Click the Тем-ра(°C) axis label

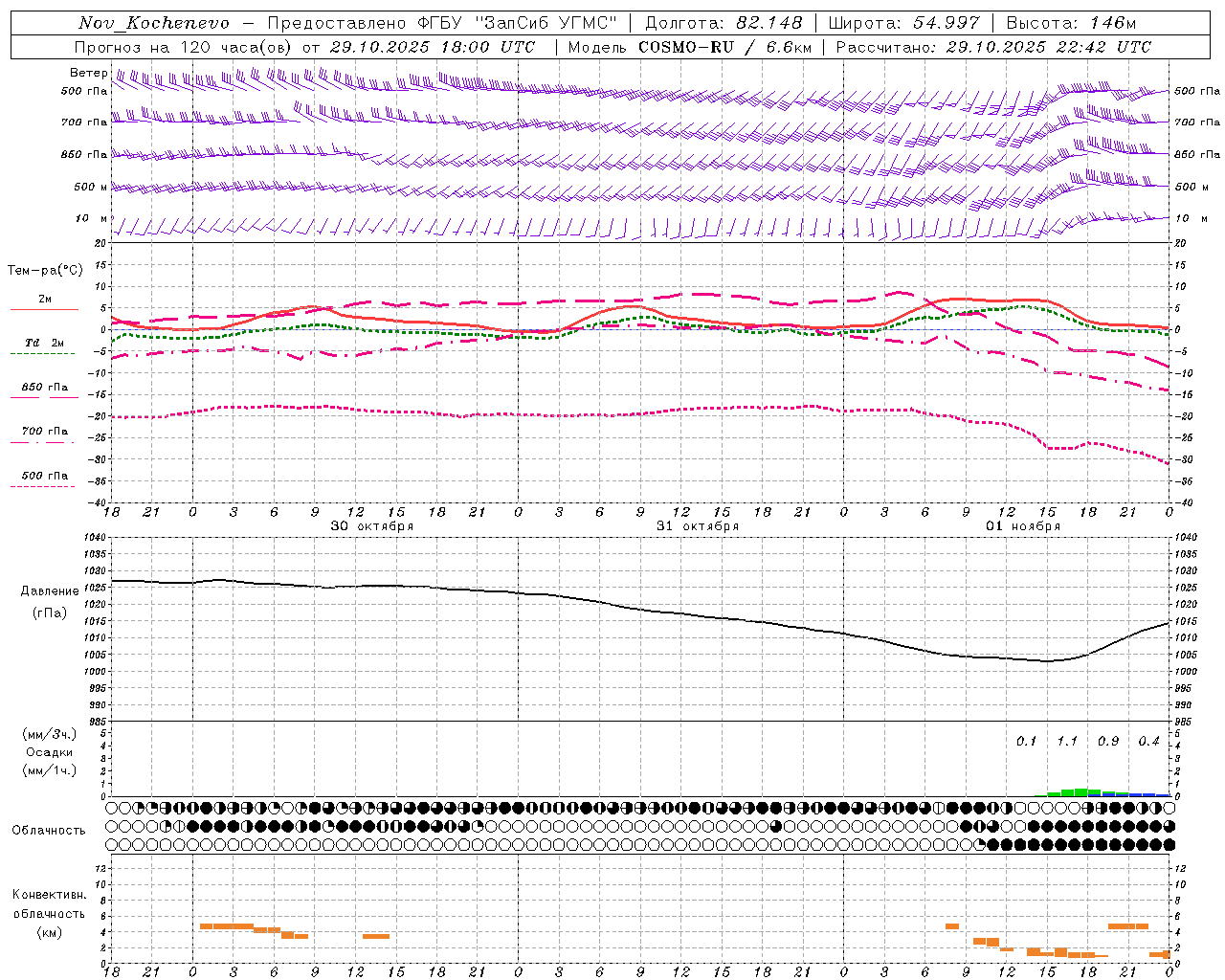pos(45,271)
